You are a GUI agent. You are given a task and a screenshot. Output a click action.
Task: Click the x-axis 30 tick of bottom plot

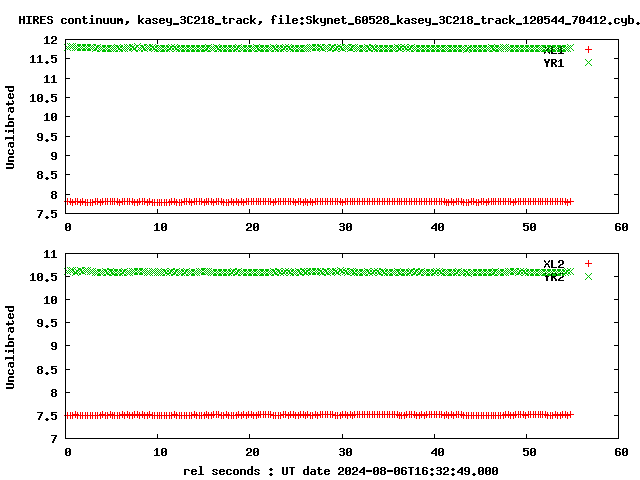click(345, 452)
